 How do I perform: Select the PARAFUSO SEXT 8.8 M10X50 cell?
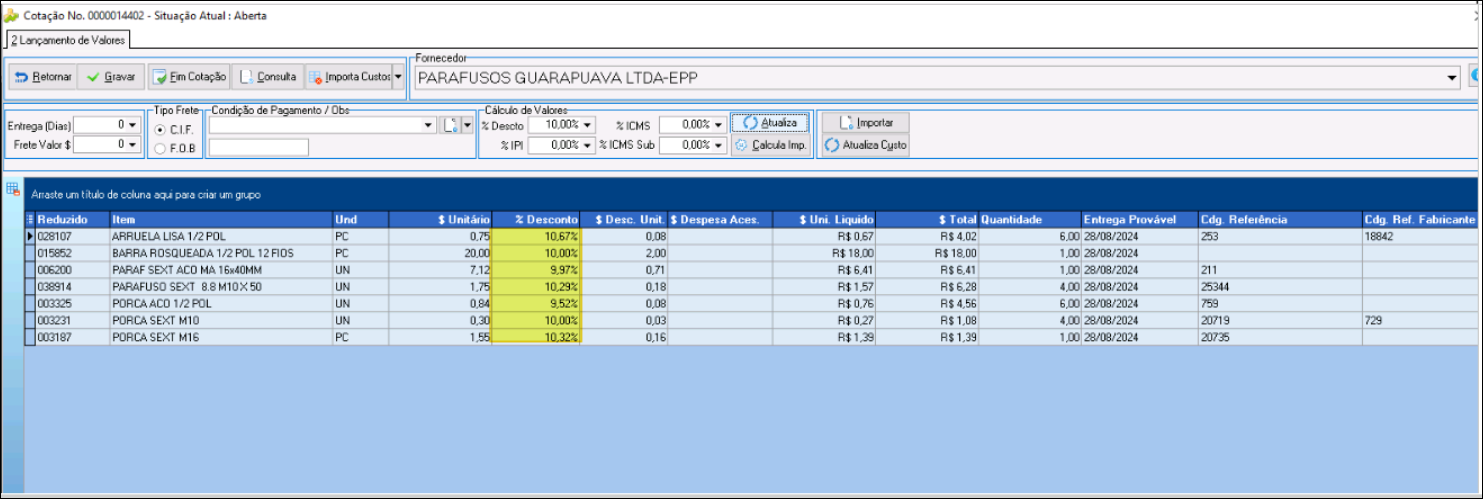point(221,287)
